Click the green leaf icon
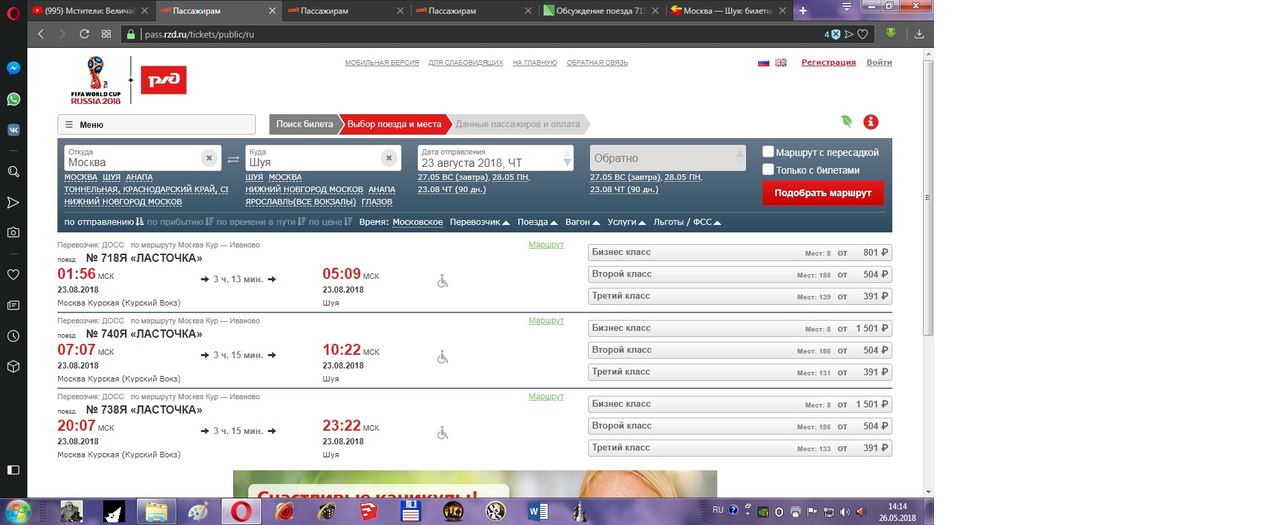The height and width of the screenshot is (525, 1280). pyautogui.click(x=846, y=122)
